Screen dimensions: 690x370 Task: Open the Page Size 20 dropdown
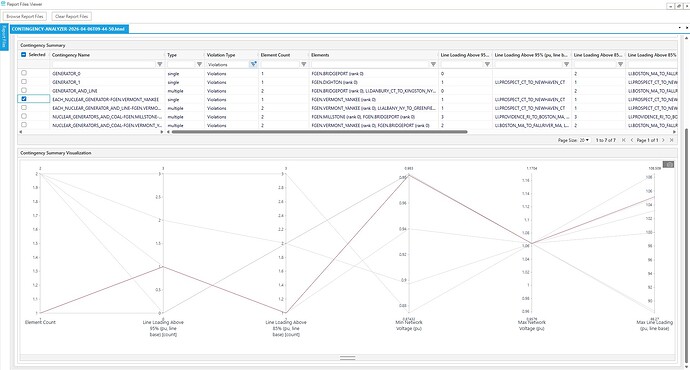584,140
